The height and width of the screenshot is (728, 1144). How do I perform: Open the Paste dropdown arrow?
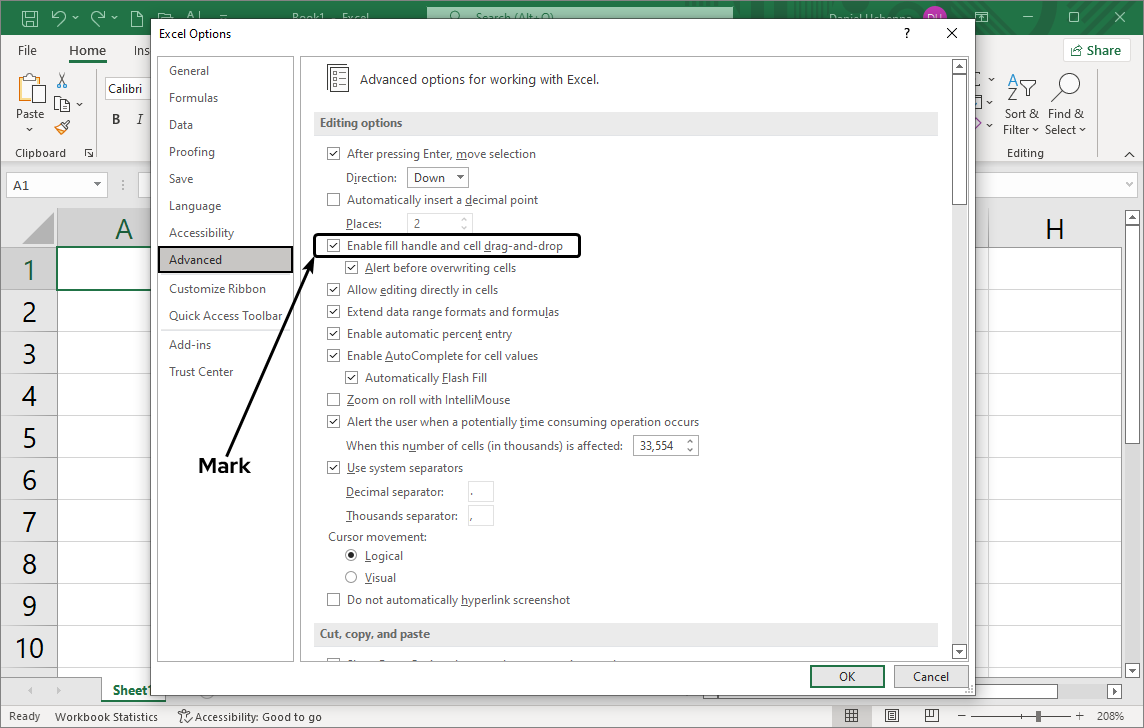(30, 130)
